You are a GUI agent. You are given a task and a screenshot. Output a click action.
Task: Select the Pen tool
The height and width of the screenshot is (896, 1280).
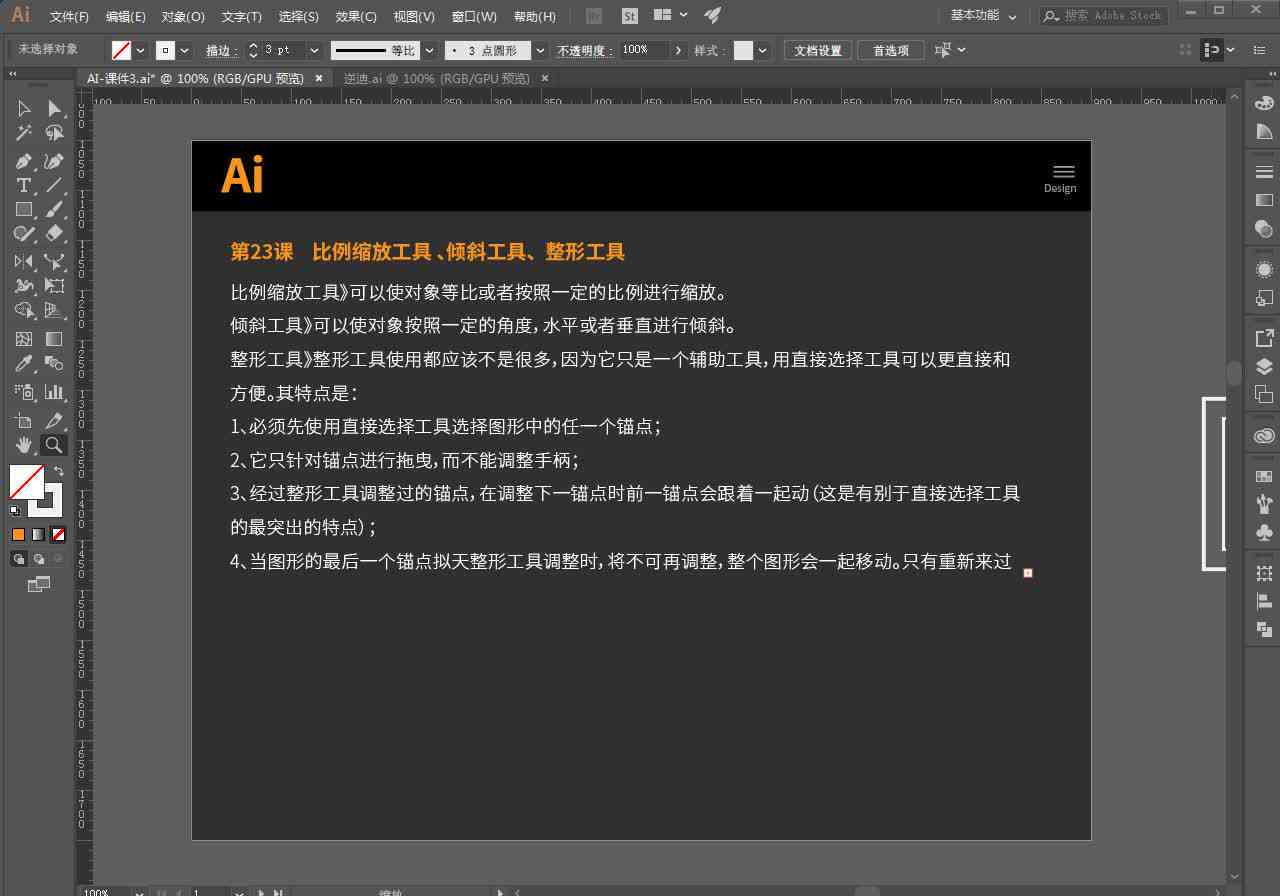coord(24,161)
